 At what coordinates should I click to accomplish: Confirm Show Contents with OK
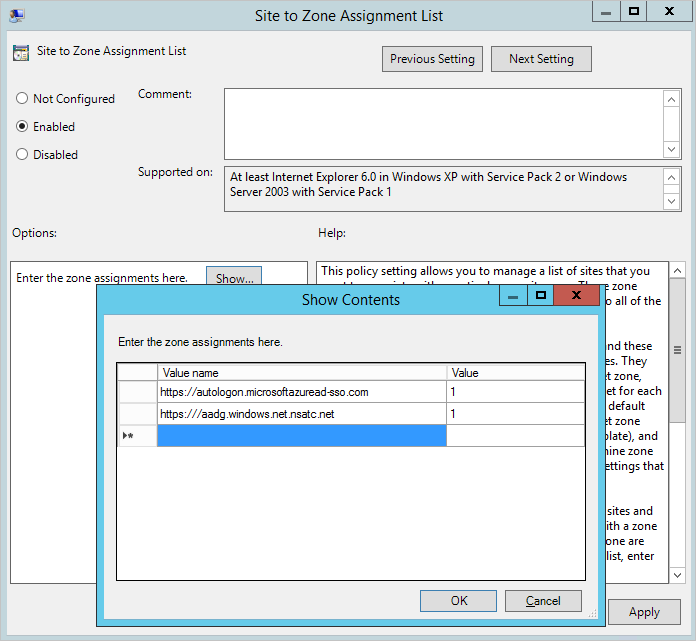(458, 601)
